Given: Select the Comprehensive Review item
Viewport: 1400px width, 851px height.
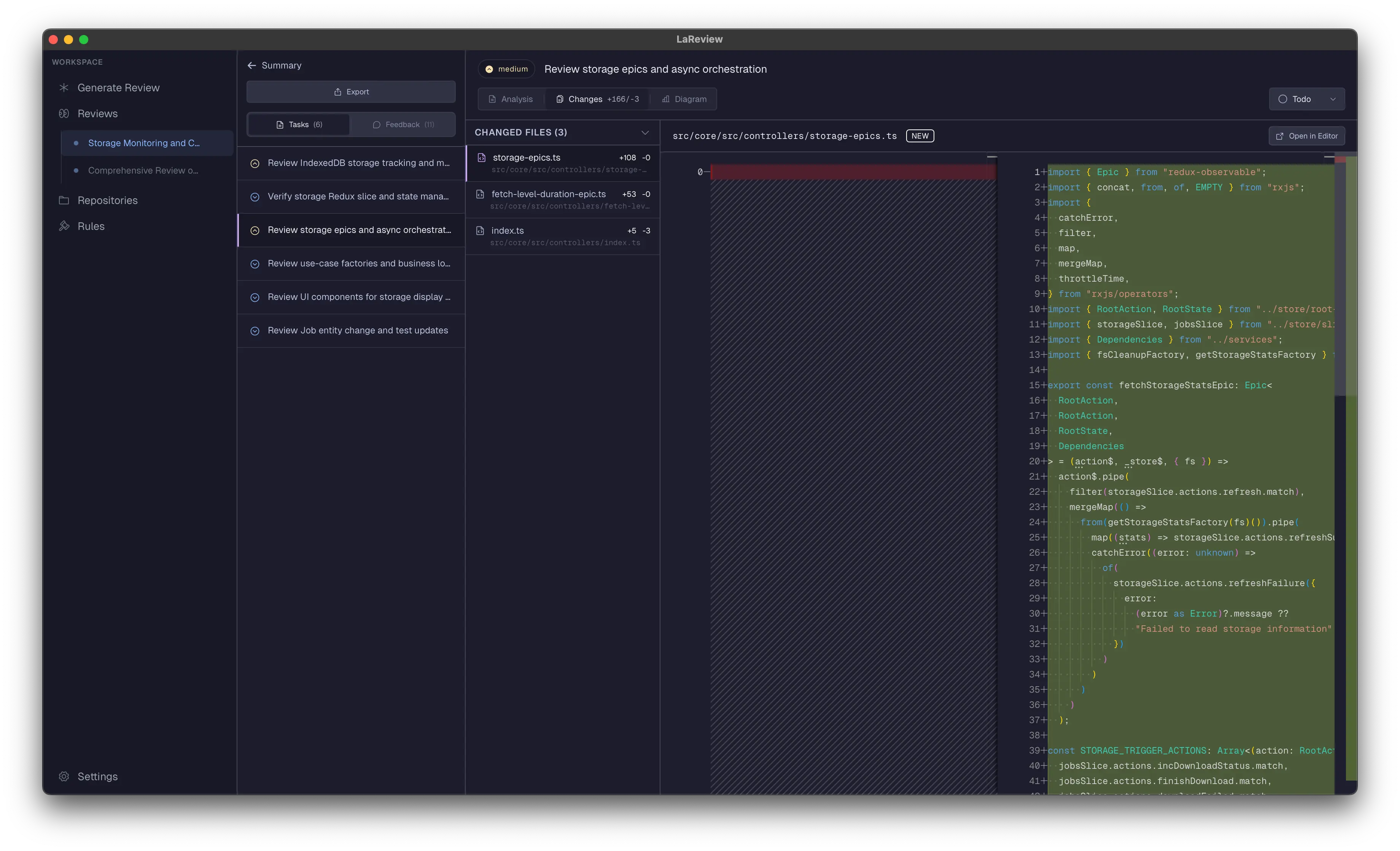Looking at the screenshot, I should tap(147, 170).
